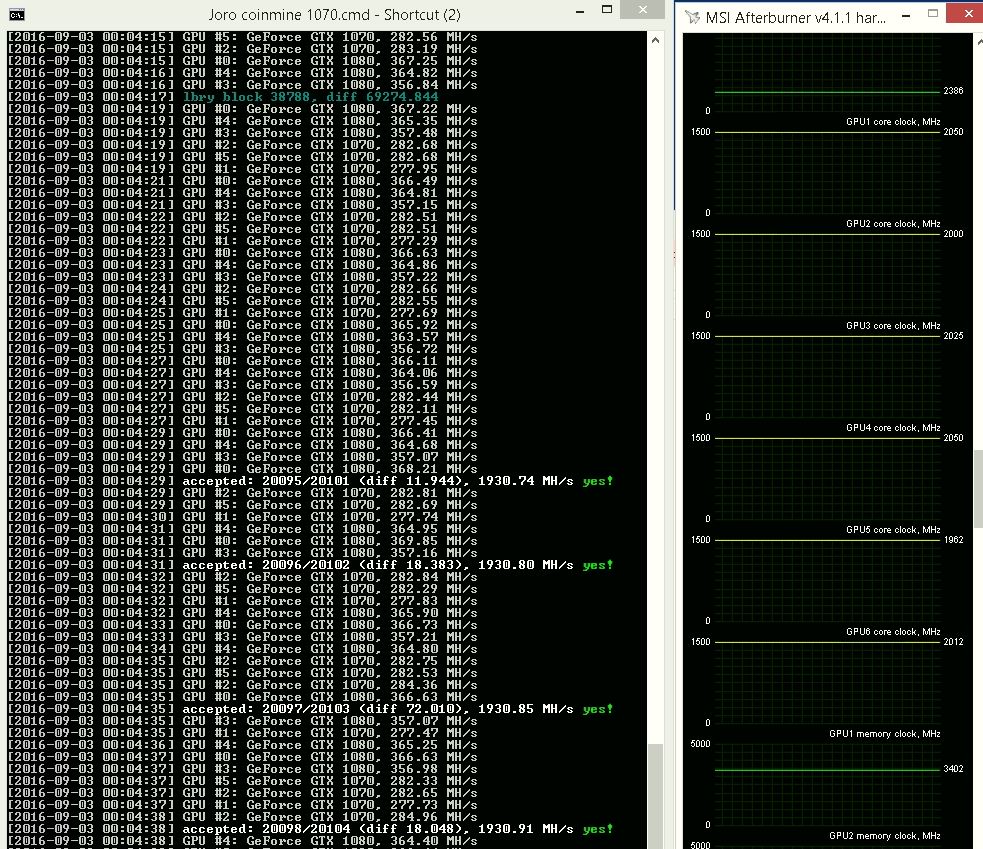Click the GPU #2 line reading 283.19 MH/s
The width and height of the screenshot is (983, 849).
tap(242, 49)
